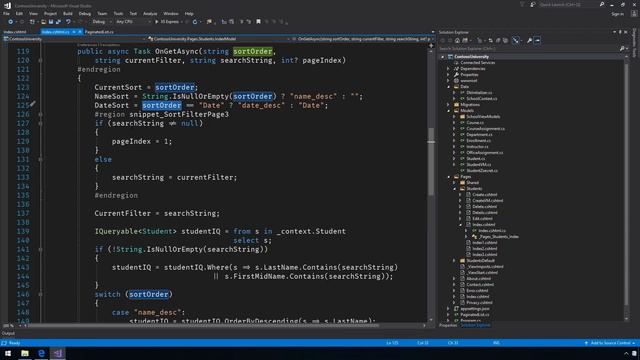The image size is (640, 360).
Task: Switch to the first Index.cshtml editor tab
Action: [x=15, y=32]
